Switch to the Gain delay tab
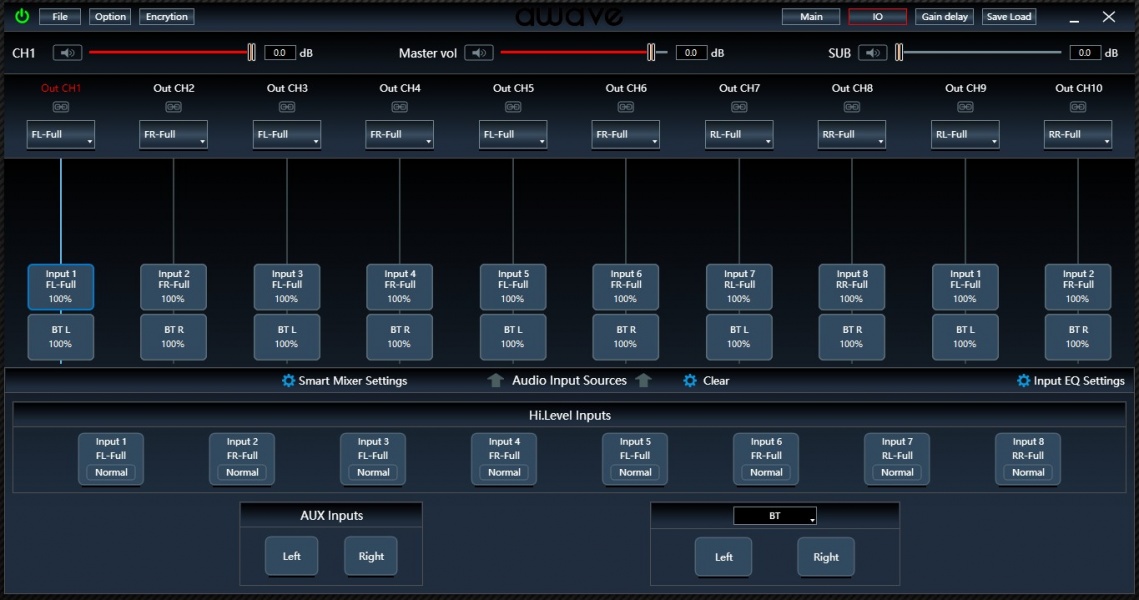 tap(944, 16)
